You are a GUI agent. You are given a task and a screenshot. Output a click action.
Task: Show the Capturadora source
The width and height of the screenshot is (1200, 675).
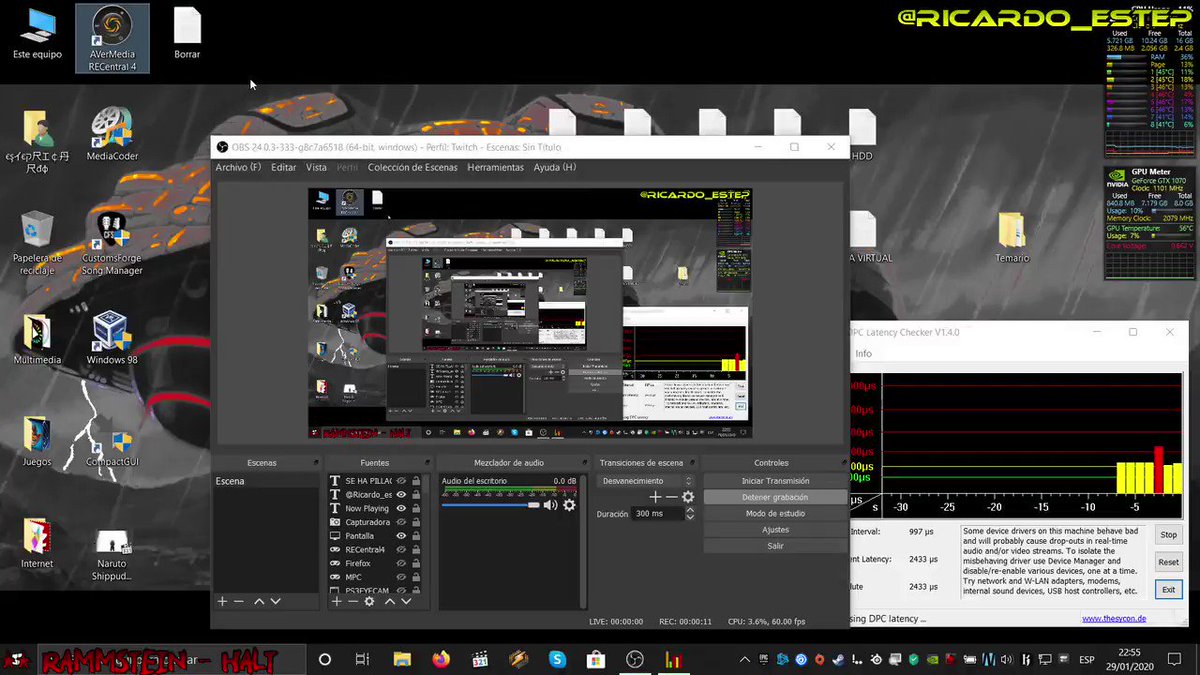click(401, 522)
